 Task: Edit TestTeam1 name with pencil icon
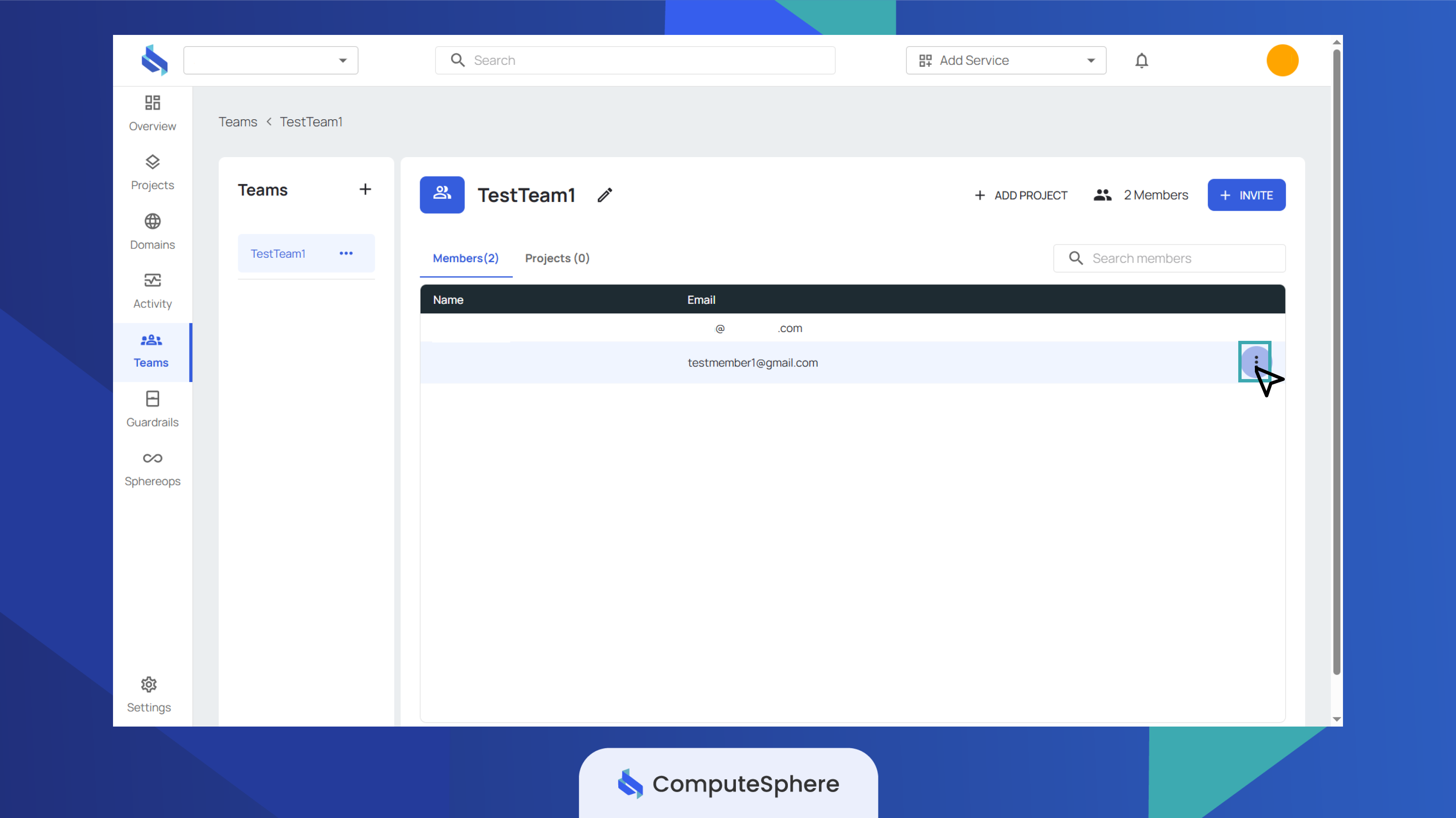605,195
